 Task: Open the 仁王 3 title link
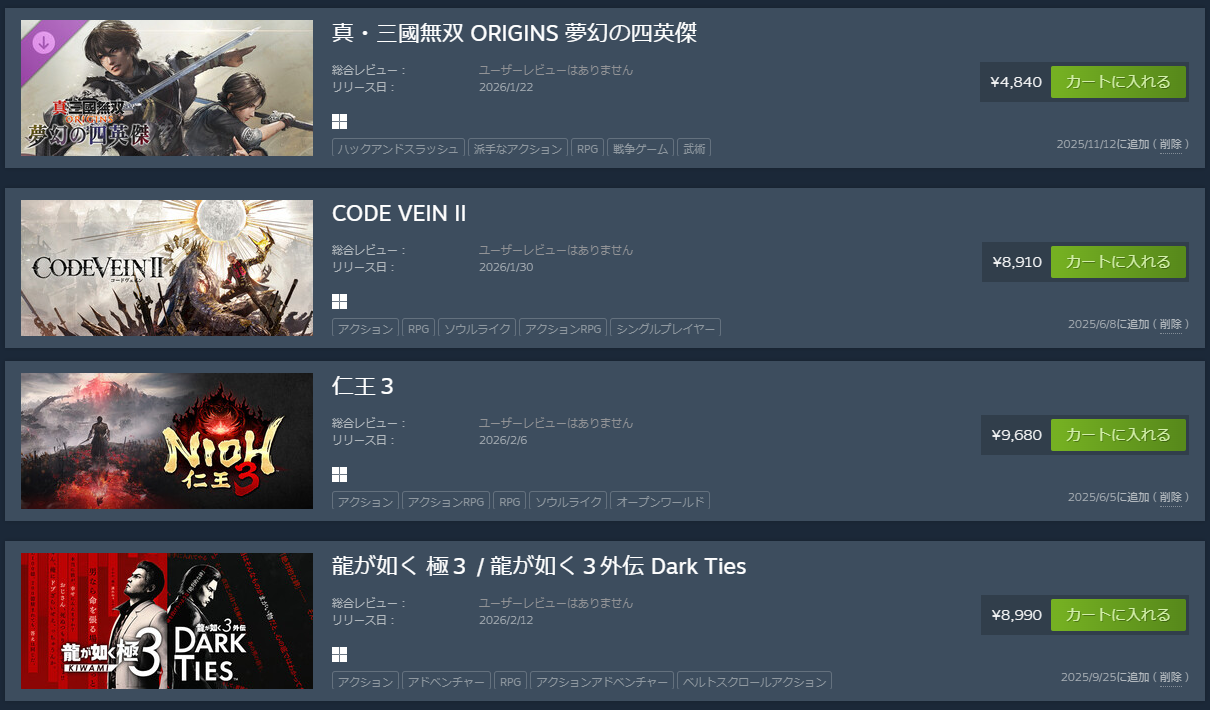click(362, 386)
